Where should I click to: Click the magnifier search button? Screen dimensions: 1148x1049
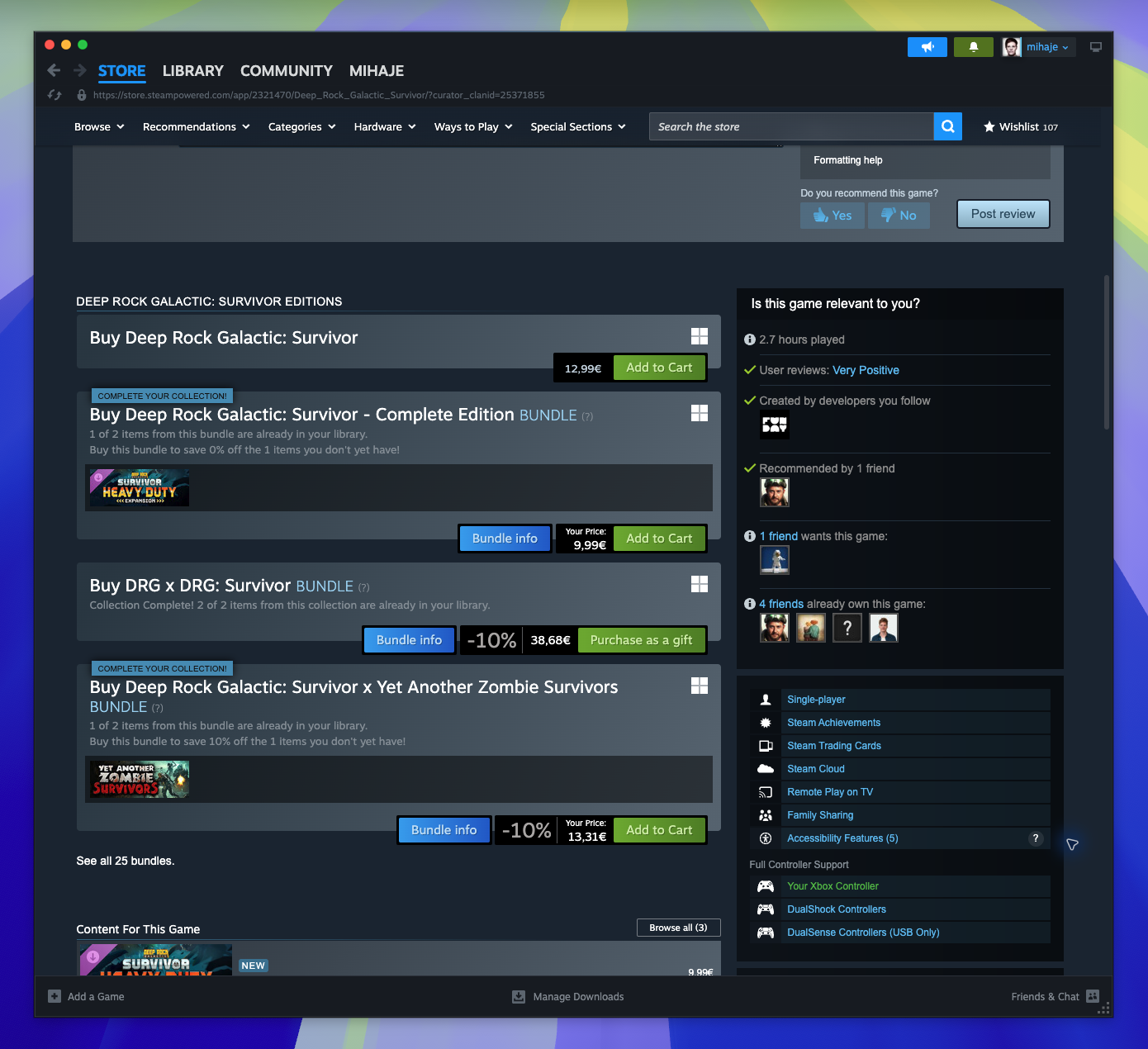click(948, 126)
